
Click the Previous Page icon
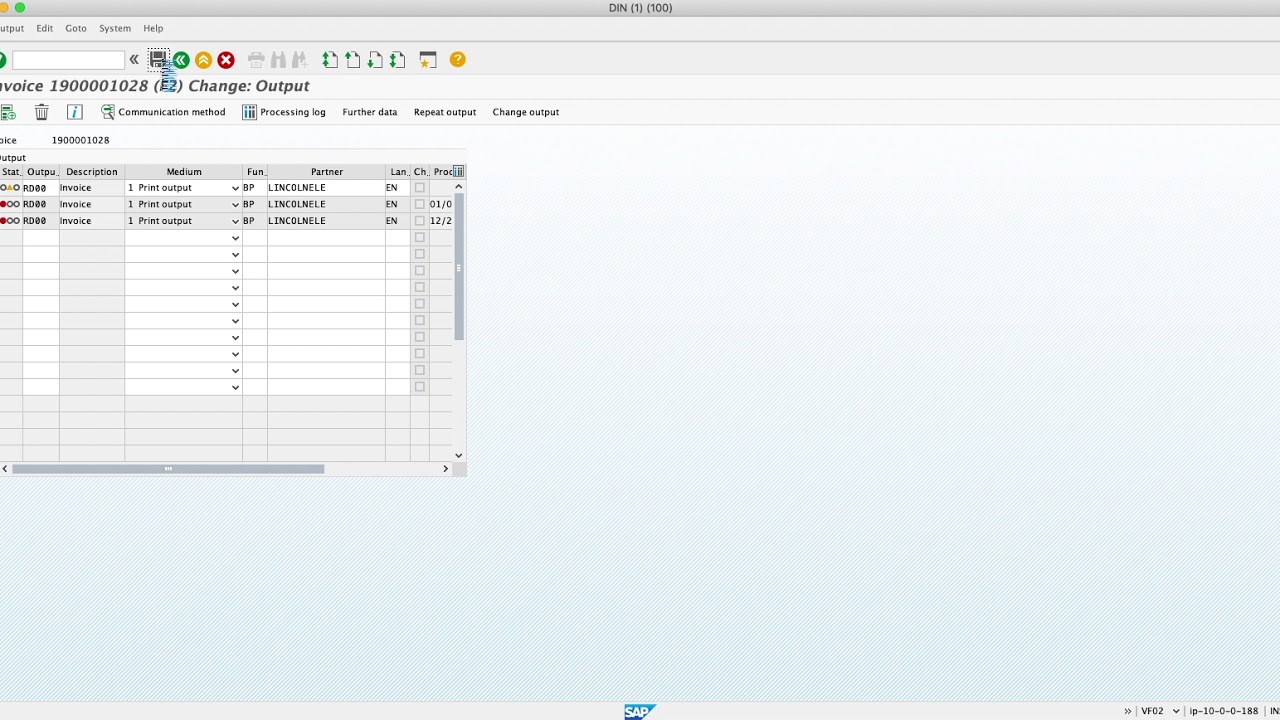point(352,60)
